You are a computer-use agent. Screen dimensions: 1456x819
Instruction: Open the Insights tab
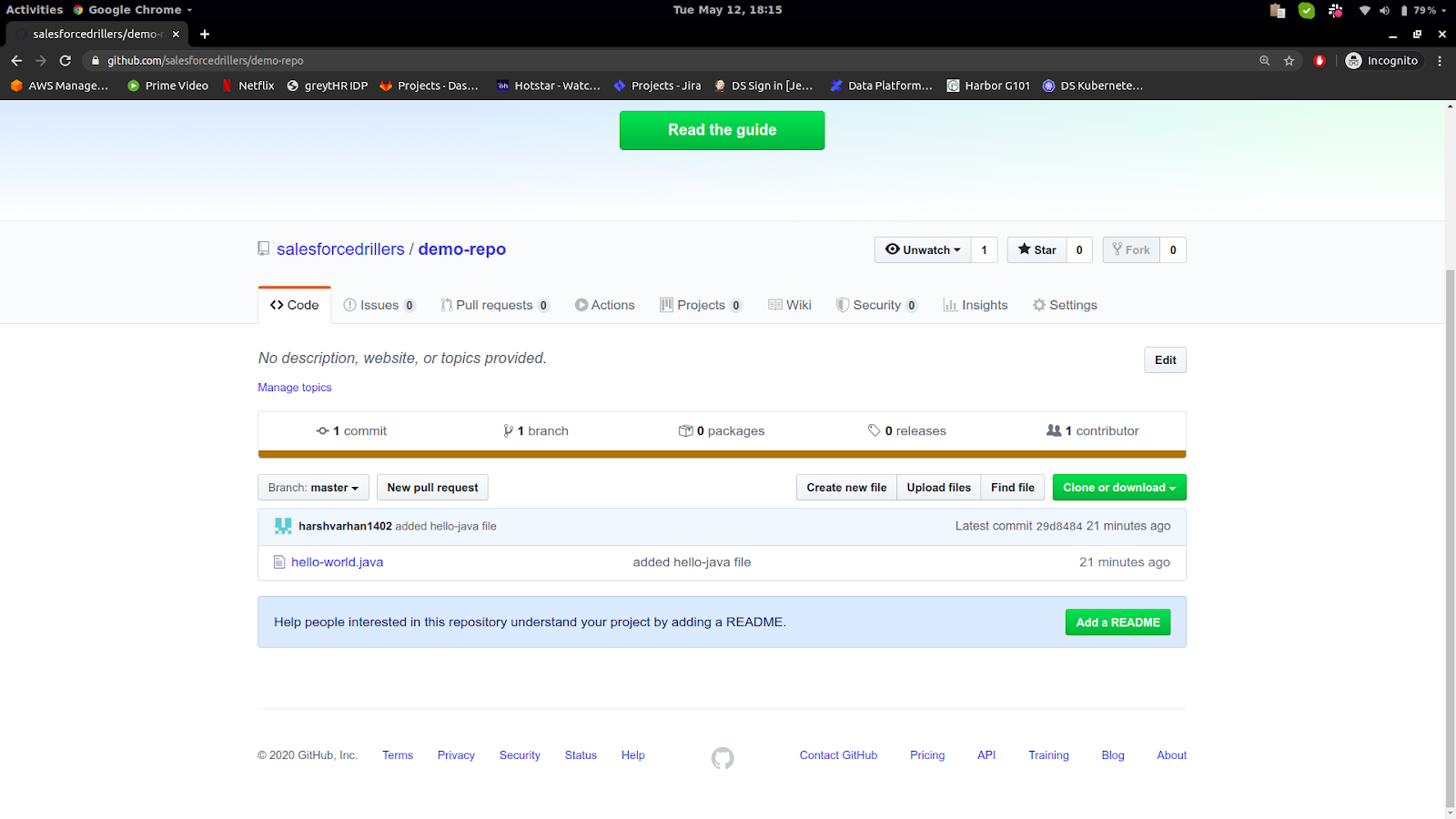[x=976, y=305]
